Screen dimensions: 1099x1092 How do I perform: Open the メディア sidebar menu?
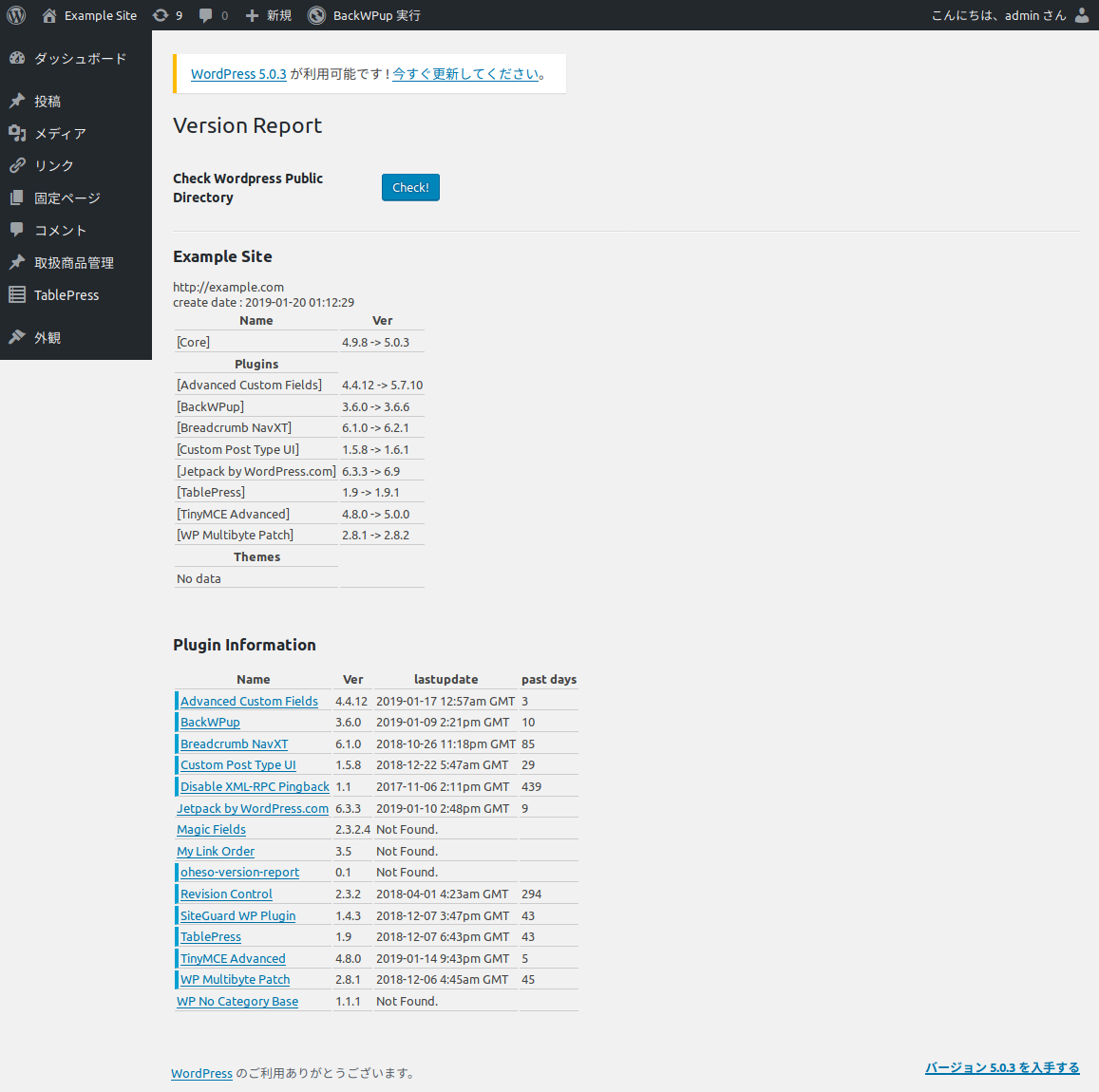pyautogui.click(x=76, y=133)
